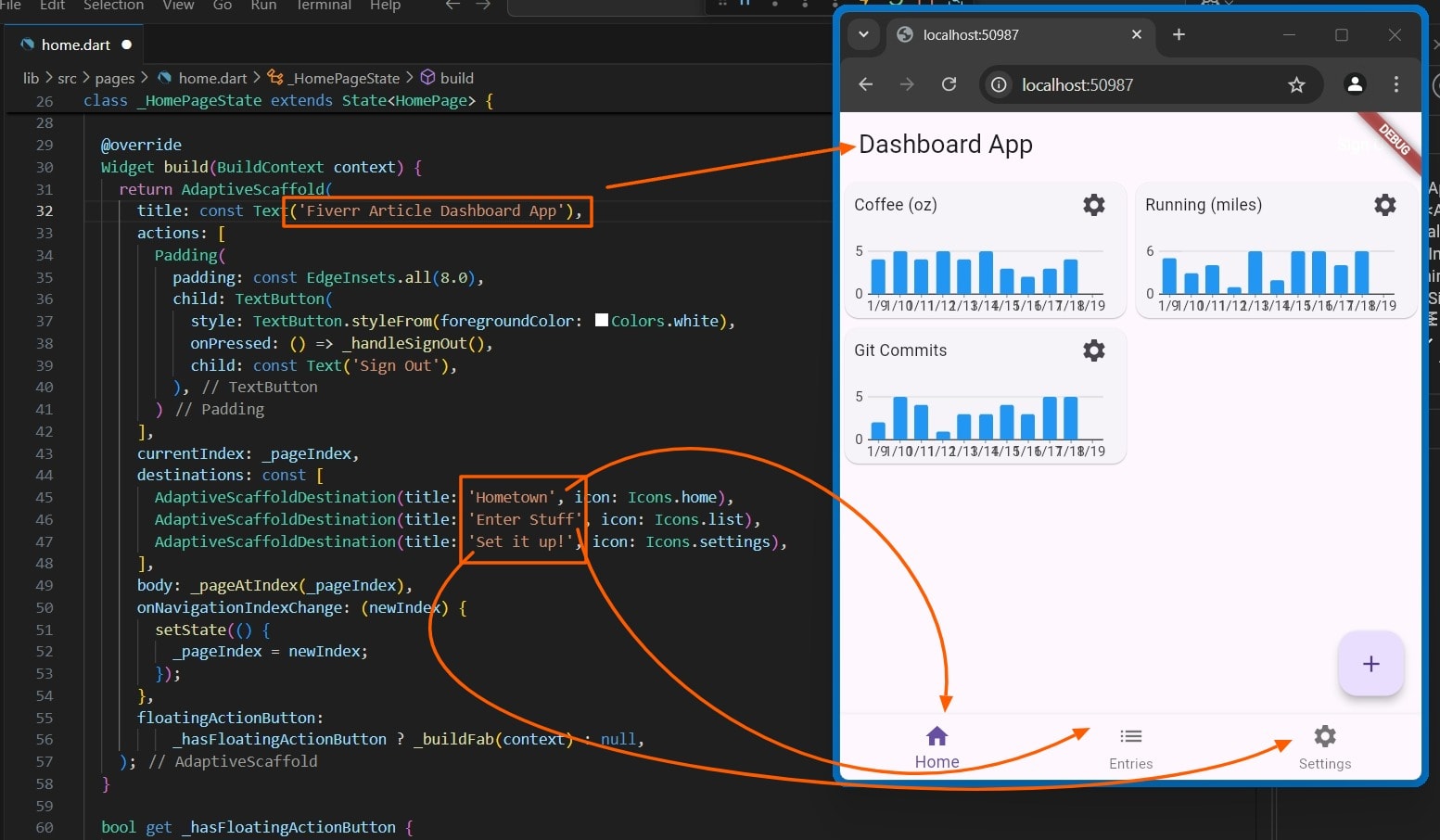Click the class symbol icon before _HomePageState
1440x840 pixels.
(x=274, y=77)
